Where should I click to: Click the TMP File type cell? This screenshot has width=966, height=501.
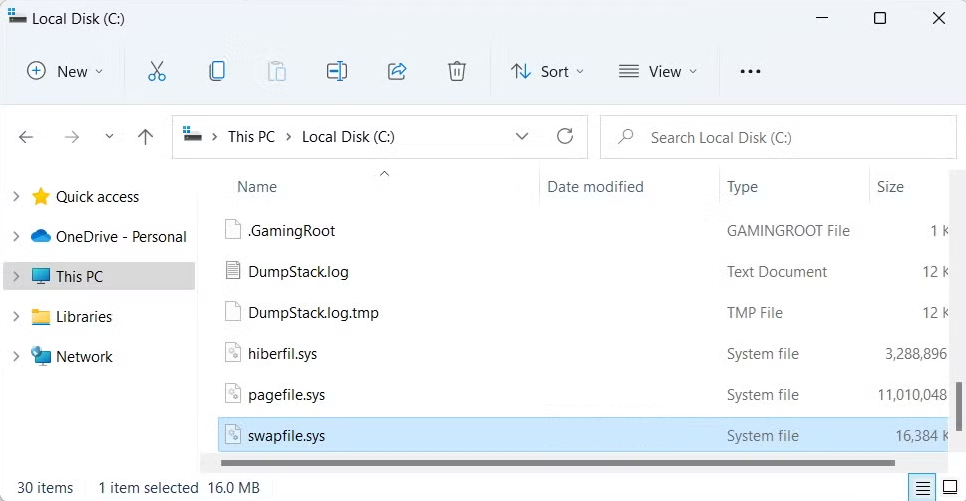755,312
